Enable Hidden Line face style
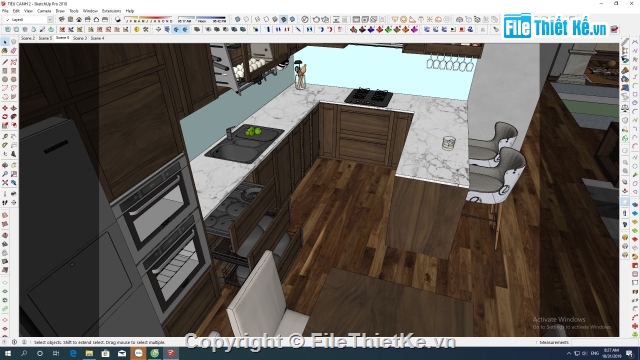 [x=266, y=19]
